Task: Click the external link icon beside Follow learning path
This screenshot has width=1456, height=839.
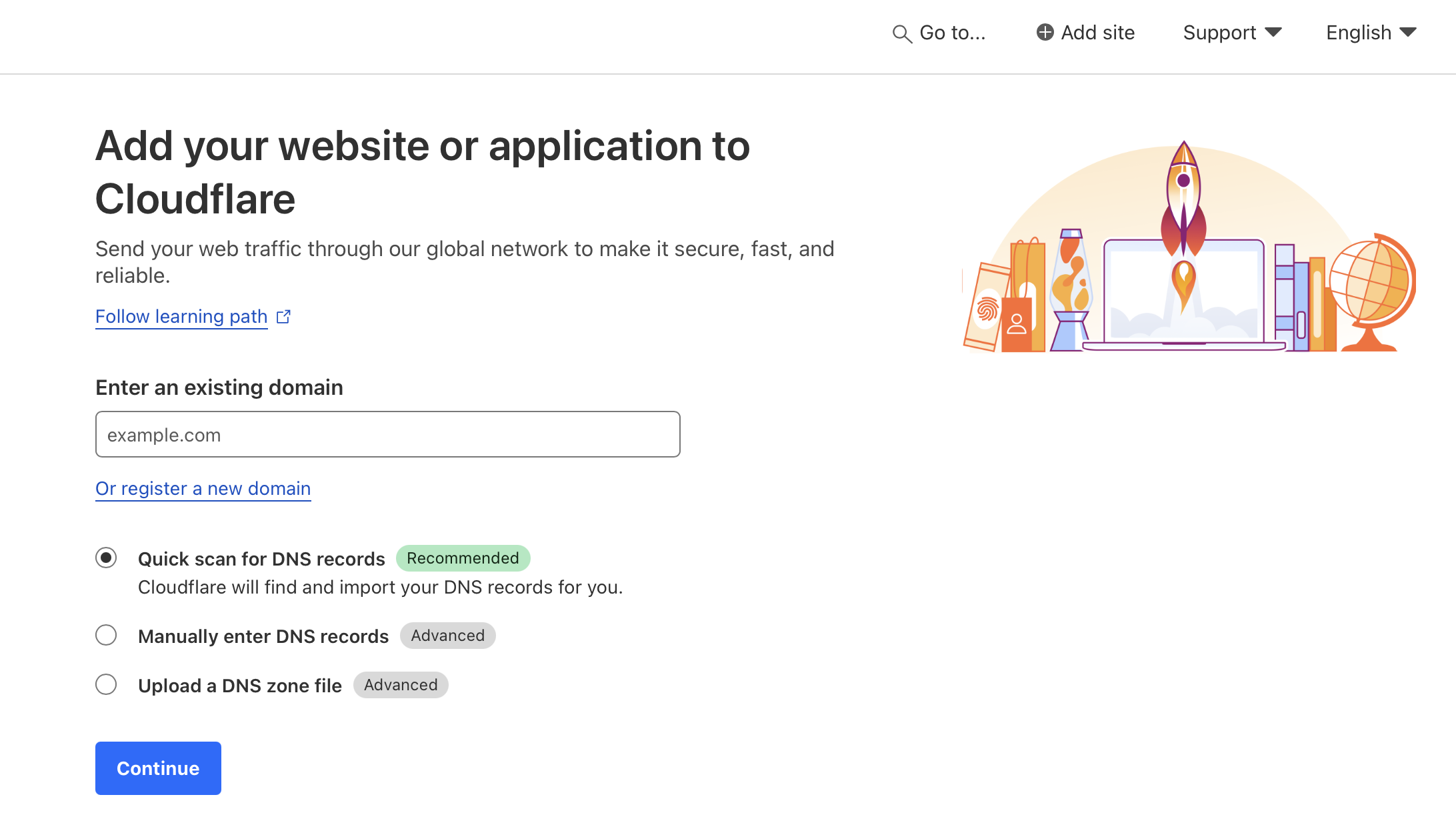Action: (x=283, y=316)
